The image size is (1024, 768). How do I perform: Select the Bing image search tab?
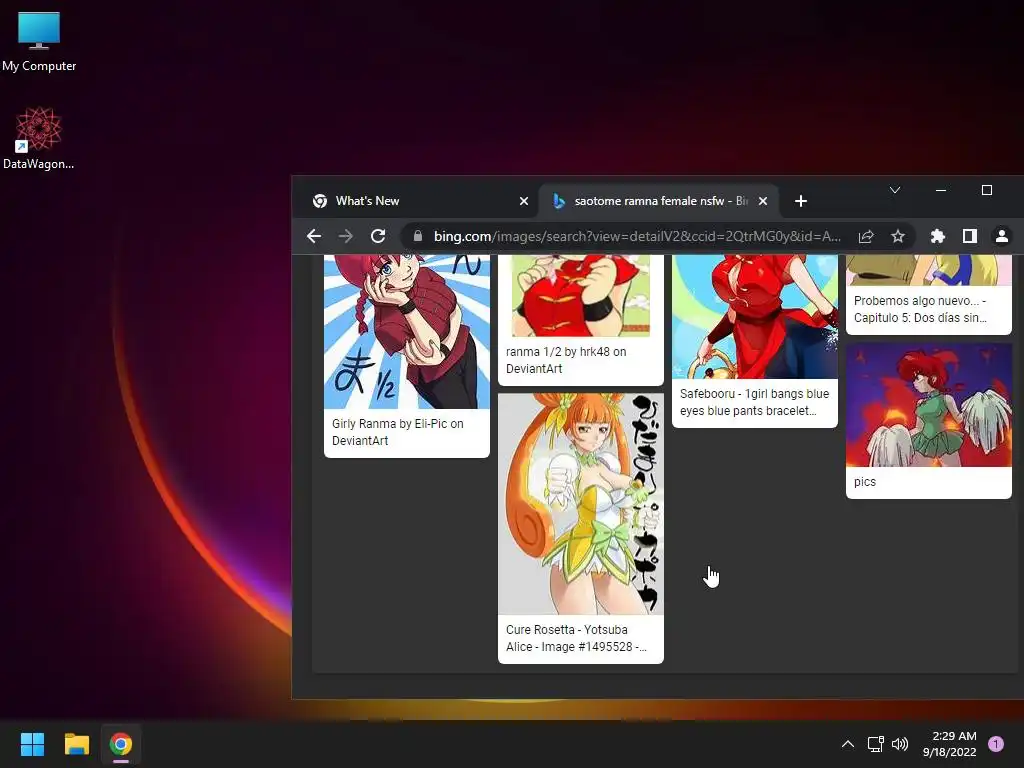coord(658,201)
